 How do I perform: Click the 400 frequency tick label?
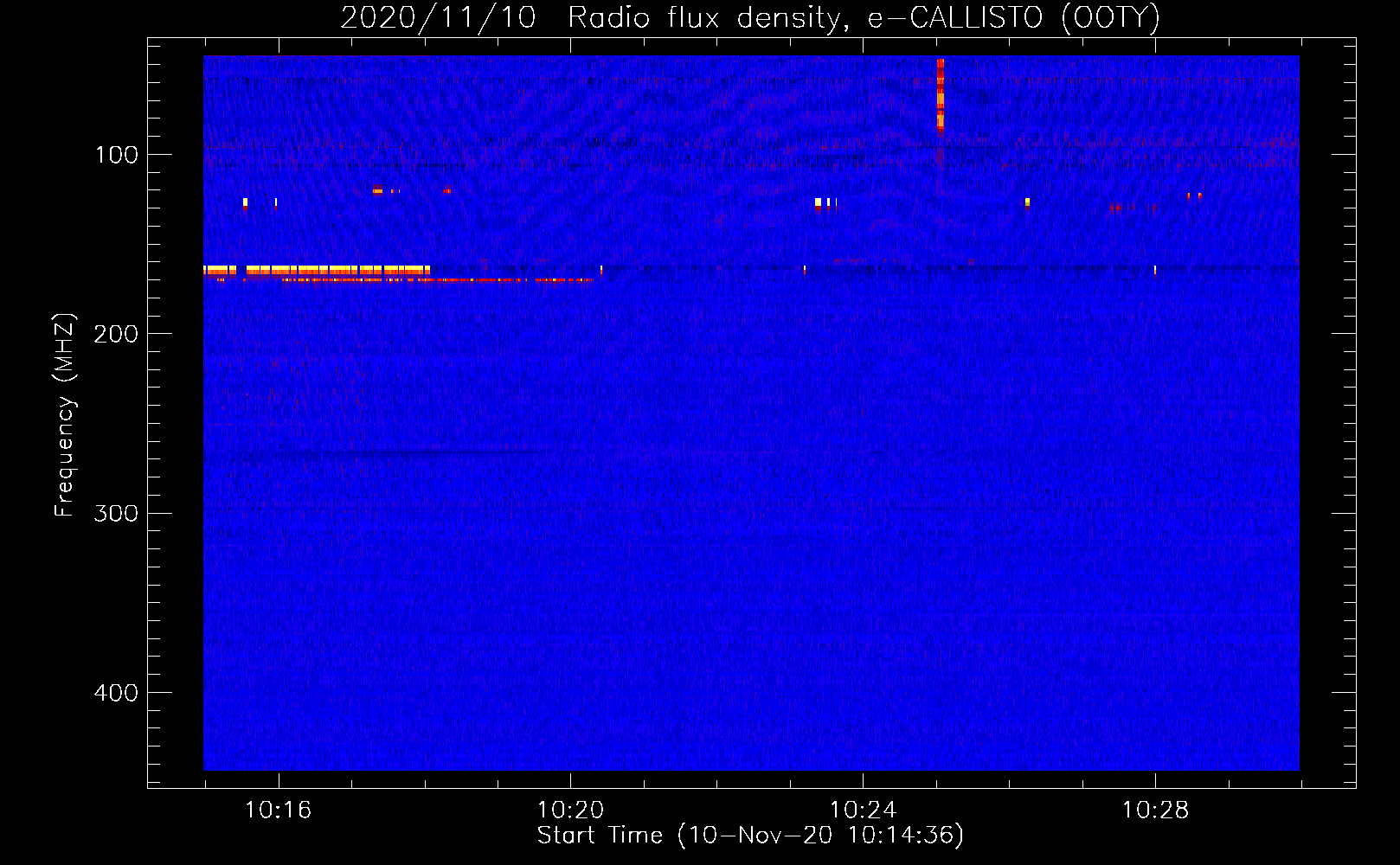(116, 693)
